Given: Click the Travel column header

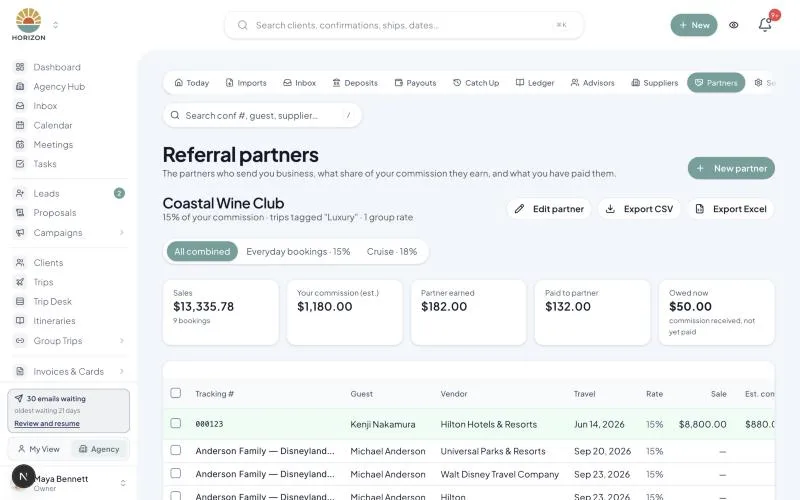Looking at the screenshot, I should (584, 394).
